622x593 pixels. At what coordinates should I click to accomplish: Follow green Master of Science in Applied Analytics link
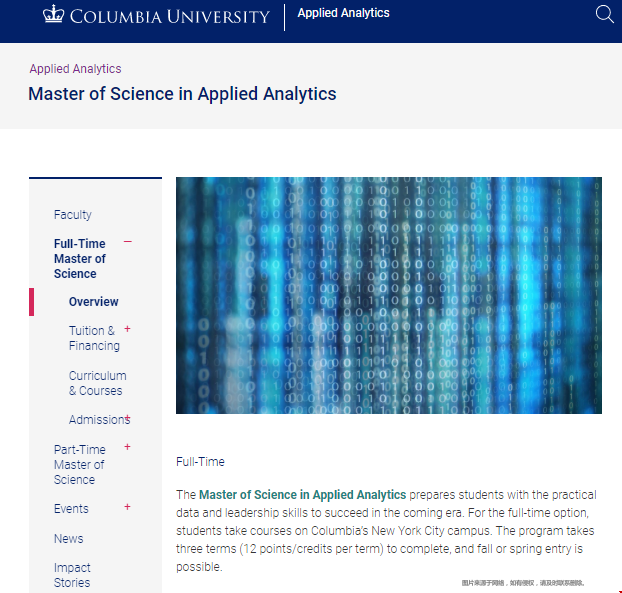point(302,495)
